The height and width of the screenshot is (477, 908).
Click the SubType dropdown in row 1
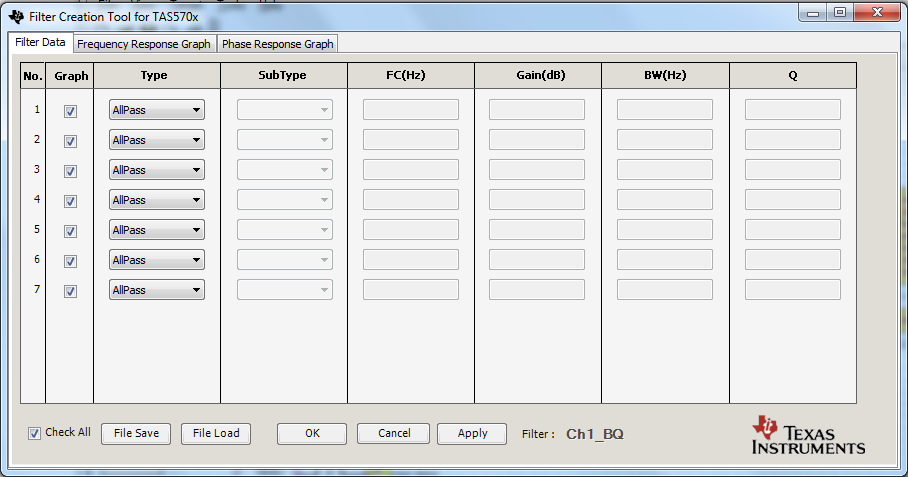285,110
